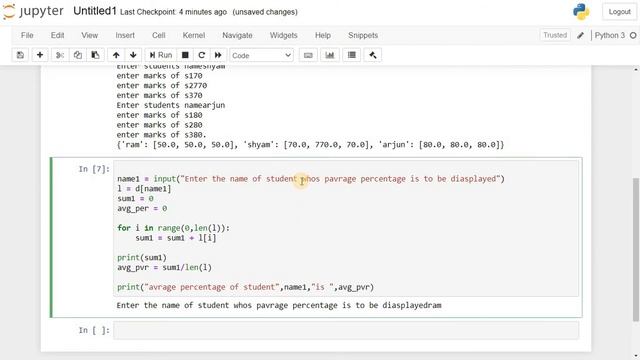
Task: Click output line enter marks of s170
Action: pos(159,76)
